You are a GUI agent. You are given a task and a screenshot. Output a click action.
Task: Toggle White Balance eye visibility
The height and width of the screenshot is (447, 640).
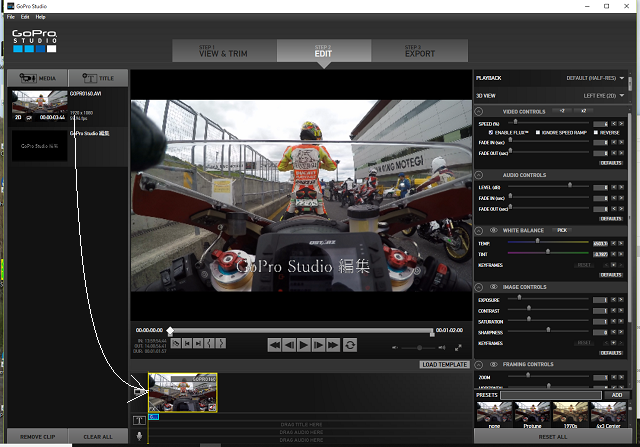493,230
